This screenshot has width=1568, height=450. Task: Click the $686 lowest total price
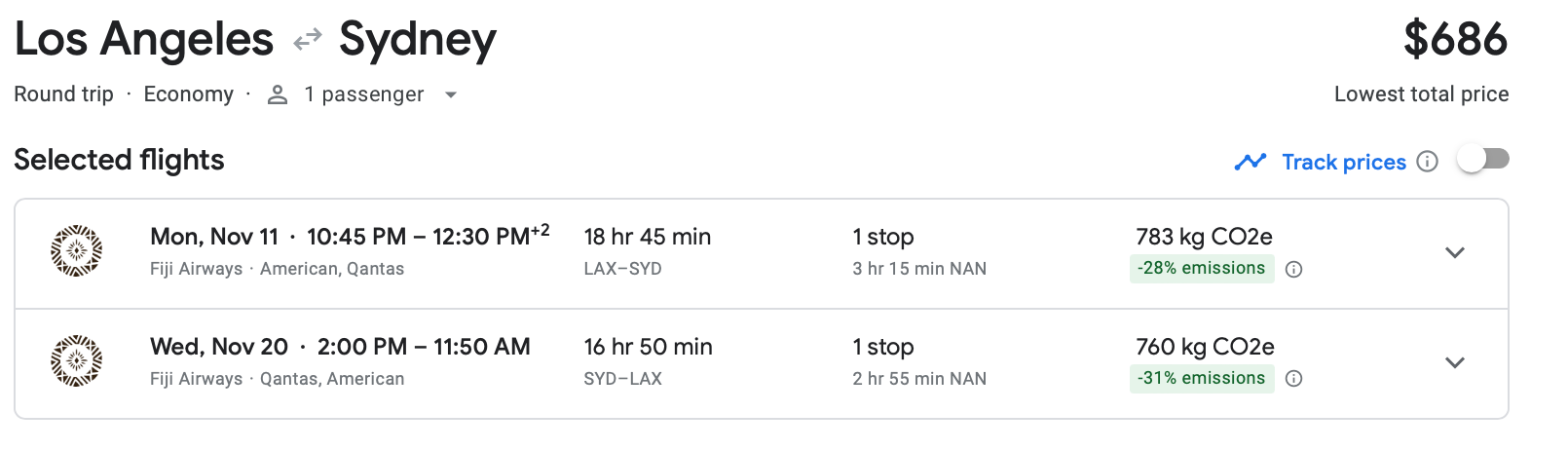click(1455, 39)
